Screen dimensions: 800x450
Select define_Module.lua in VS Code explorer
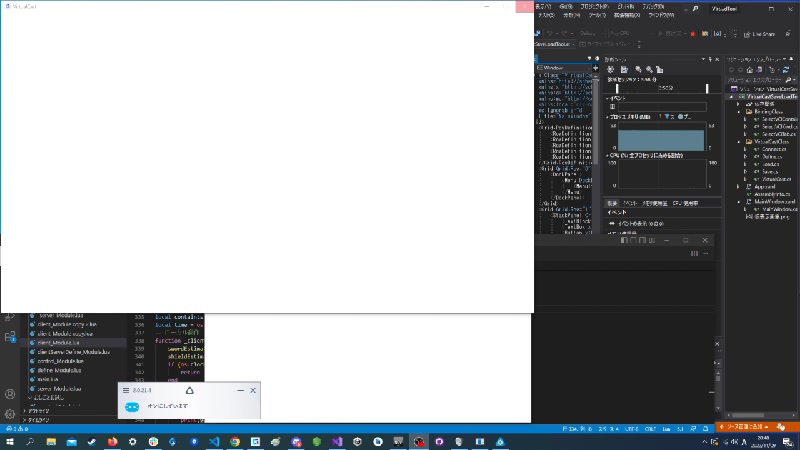pyautogui.click(x=59, y=370)
